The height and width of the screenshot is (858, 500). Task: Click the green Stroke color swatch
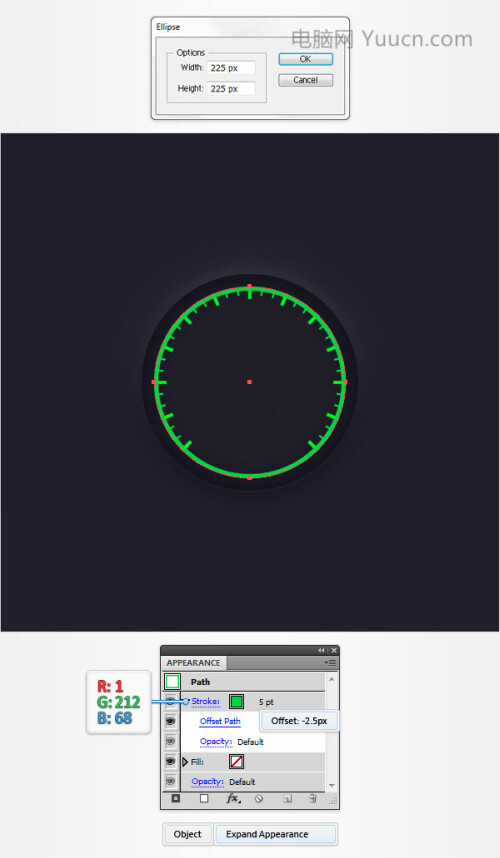236,701
